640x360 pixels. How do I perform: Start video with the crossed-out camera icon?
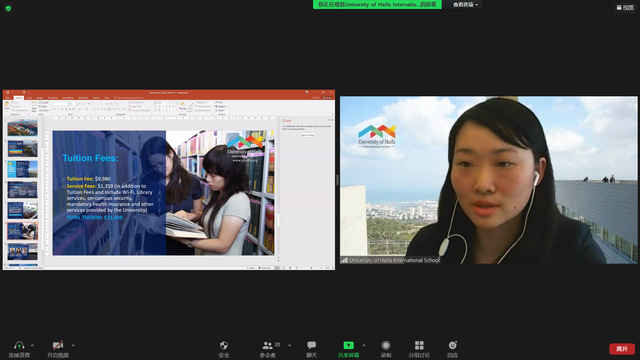(x=58, y=345)
